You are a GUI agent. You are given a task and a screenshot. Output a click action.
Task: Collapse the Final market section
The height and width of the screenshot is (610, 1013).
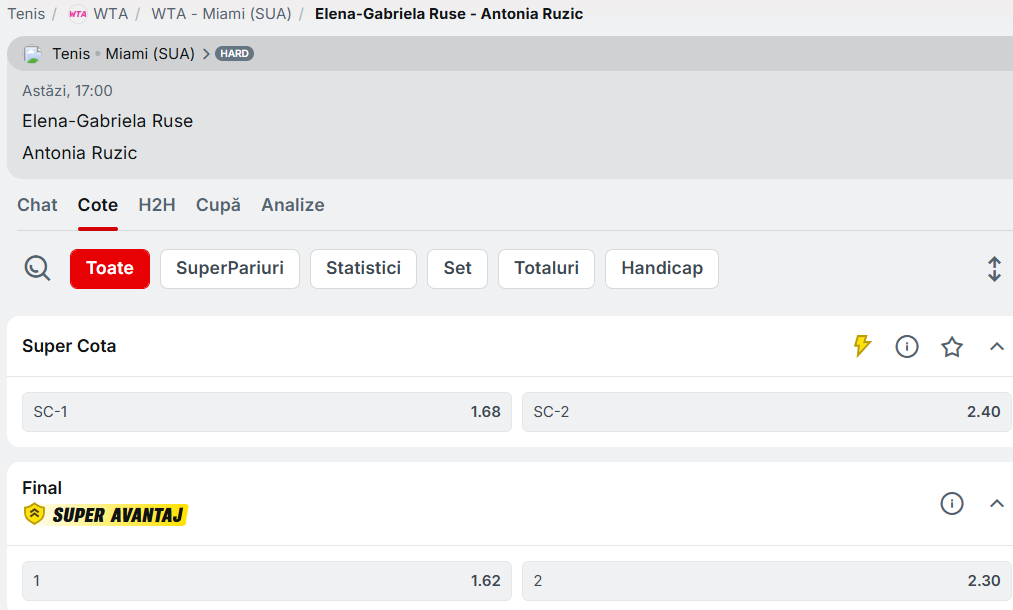(996, 503)
